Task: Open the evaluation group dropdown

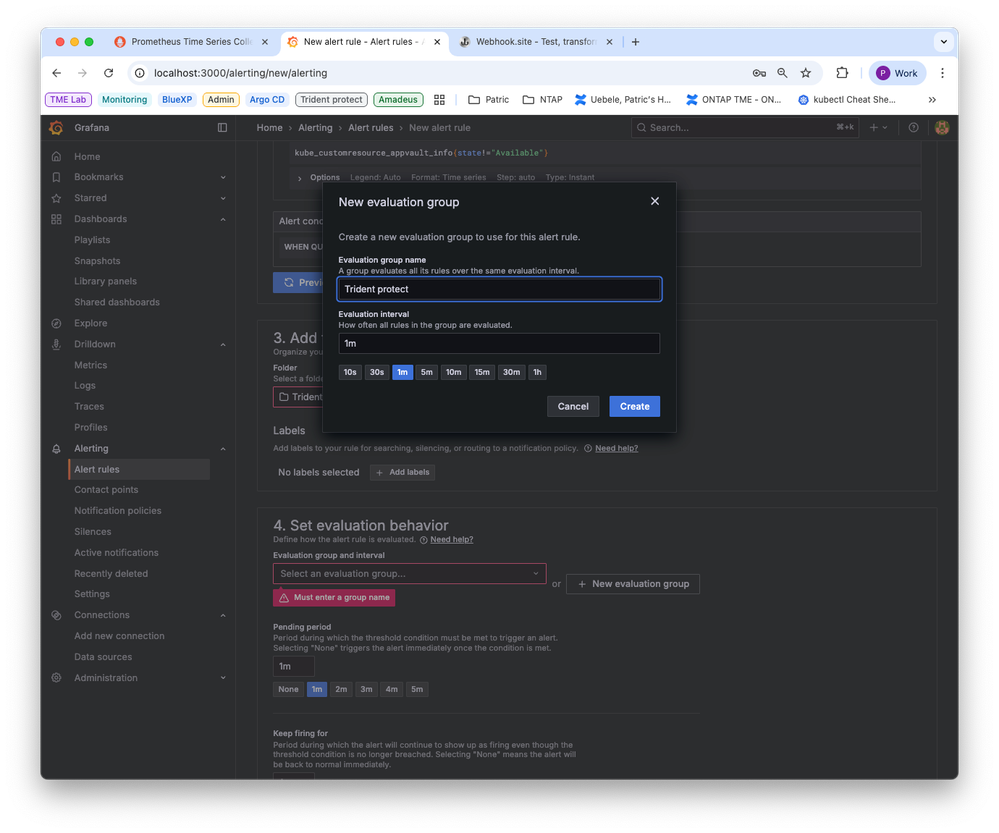Action: 409,573
